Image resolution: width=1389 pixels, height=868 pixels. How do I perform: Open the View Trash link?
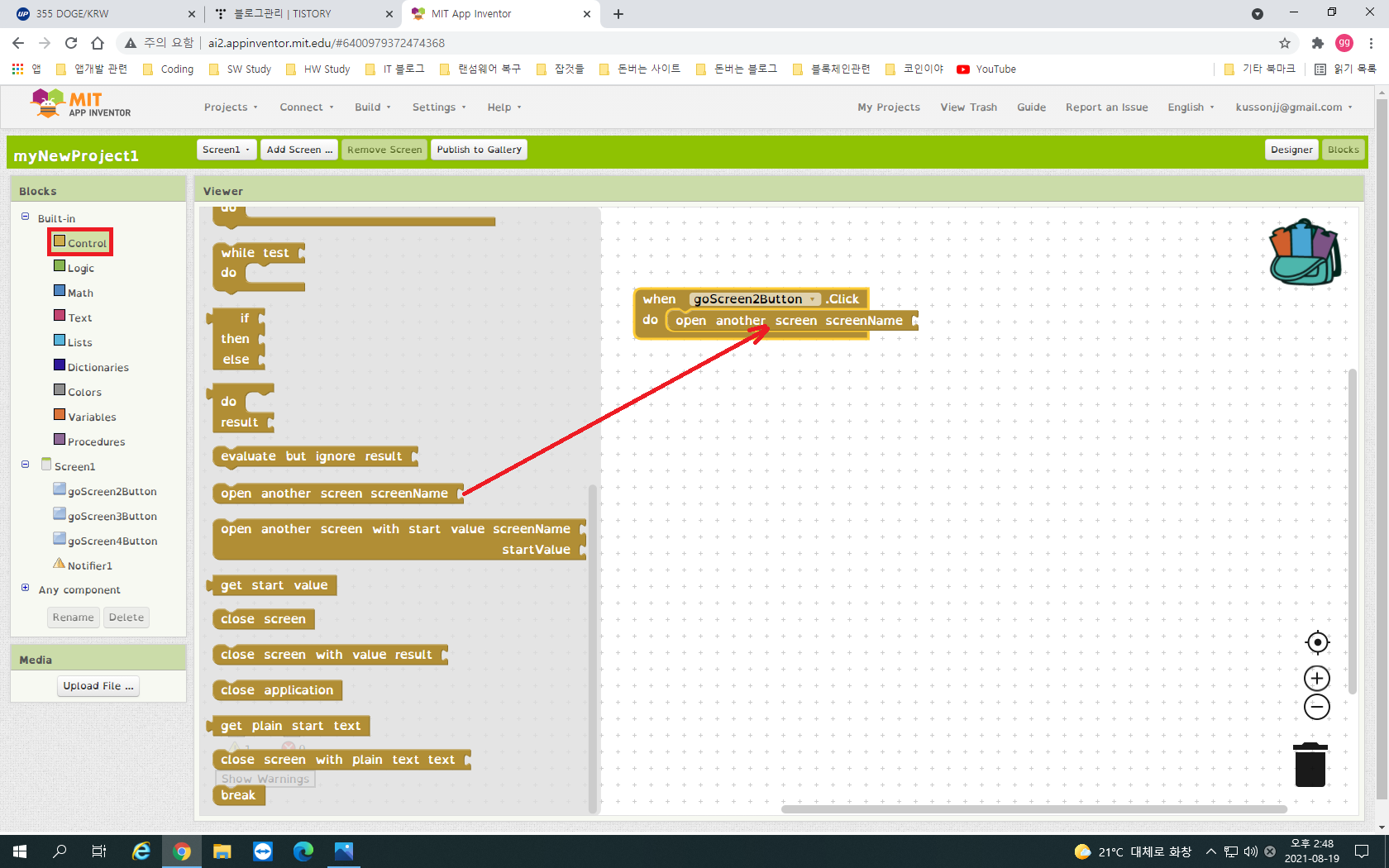click(968, 107)
